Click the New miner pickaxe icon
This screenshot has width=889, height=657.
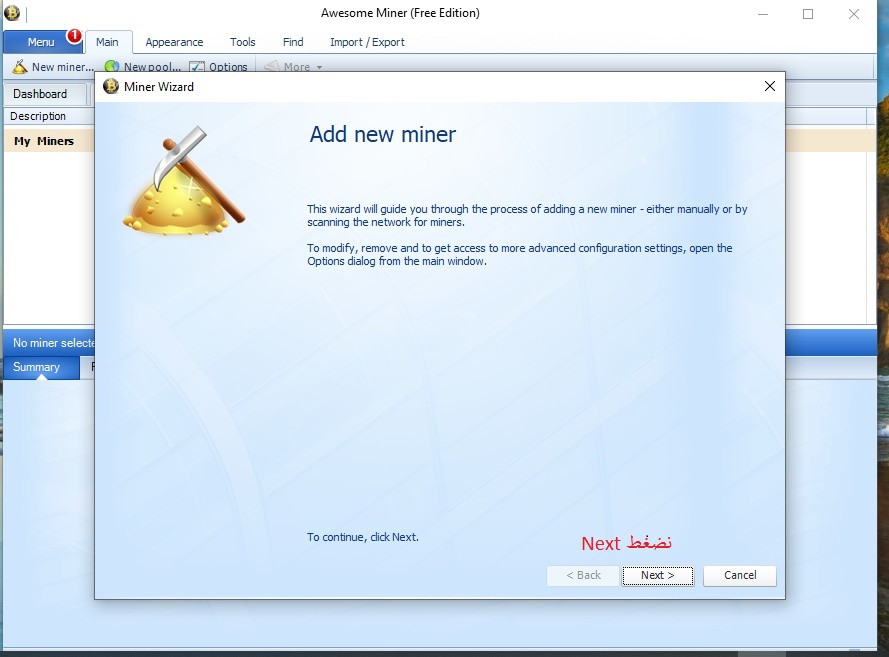tap(20, 67)
